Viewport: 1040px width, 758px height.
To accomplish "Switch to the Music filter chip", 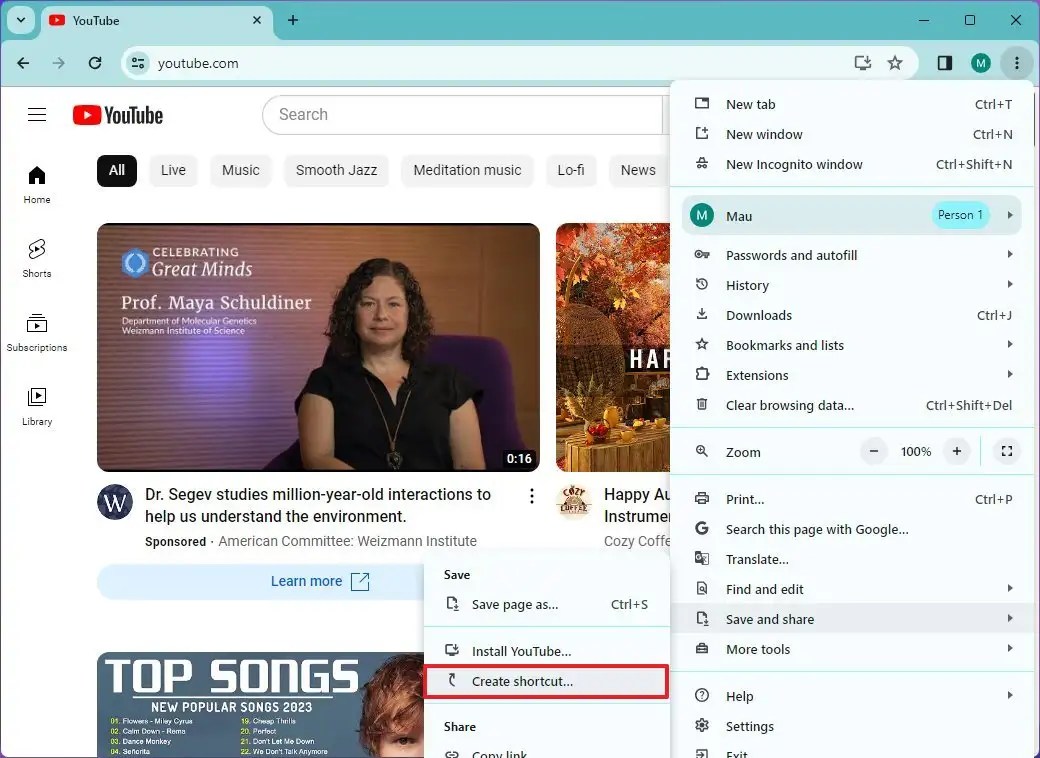I will click(x=241, y=170).
